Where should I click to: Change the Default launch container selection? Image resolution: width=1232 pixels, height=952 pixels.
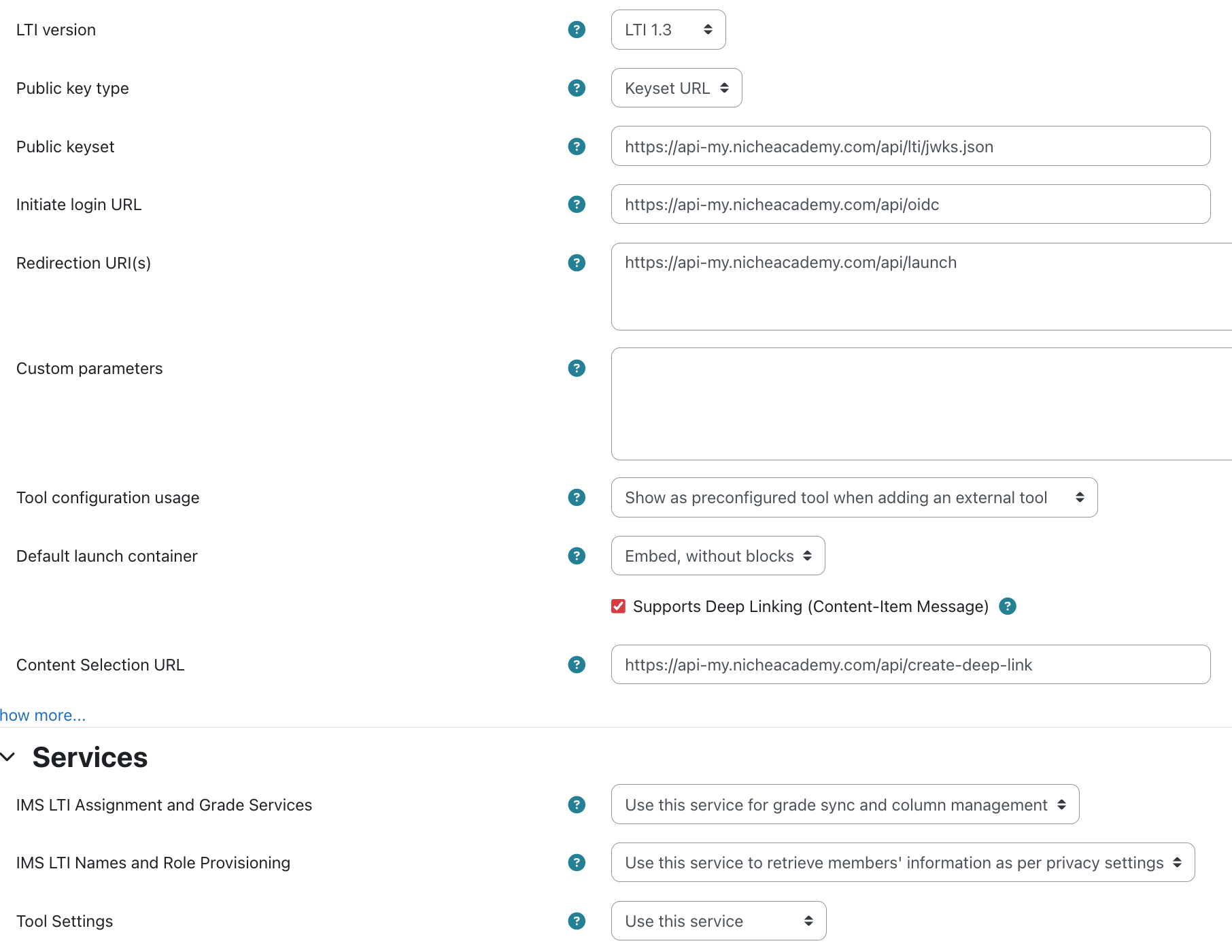click(x=717, y=556)
